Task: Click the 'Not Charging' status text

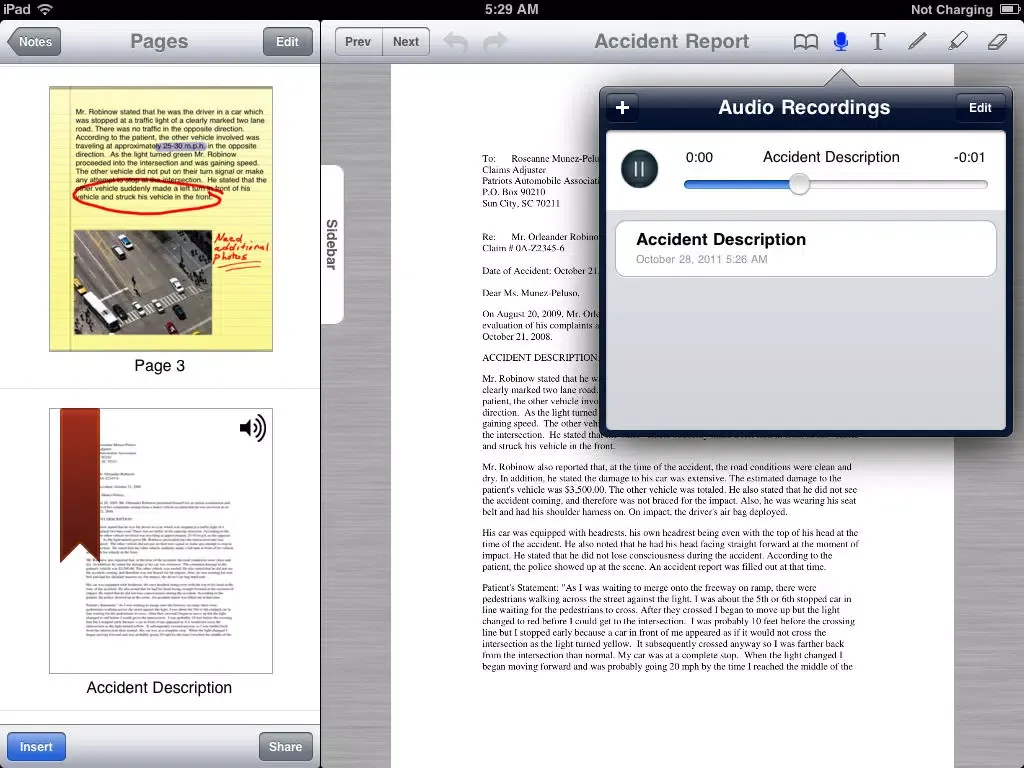Action: pyautogui.click(x=952, y=9)
